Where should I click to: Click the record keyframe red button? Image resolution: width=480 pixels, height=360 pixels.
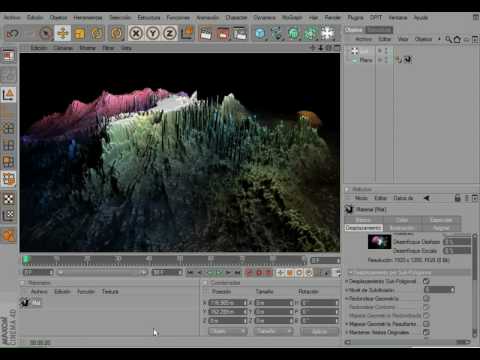tap(249, 273)
